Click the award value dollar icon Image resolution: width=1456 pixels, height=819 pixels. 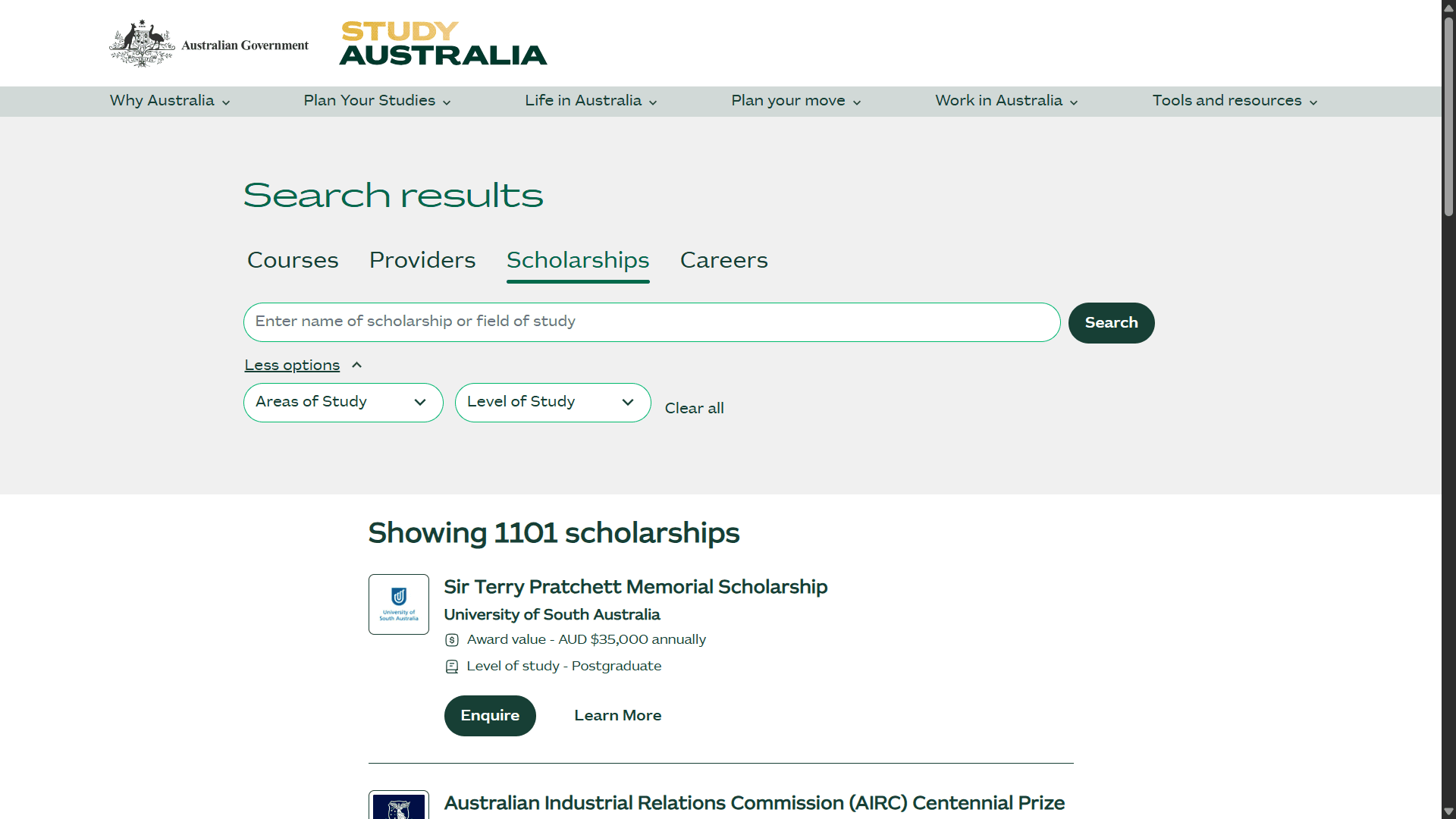coord(453,640)
